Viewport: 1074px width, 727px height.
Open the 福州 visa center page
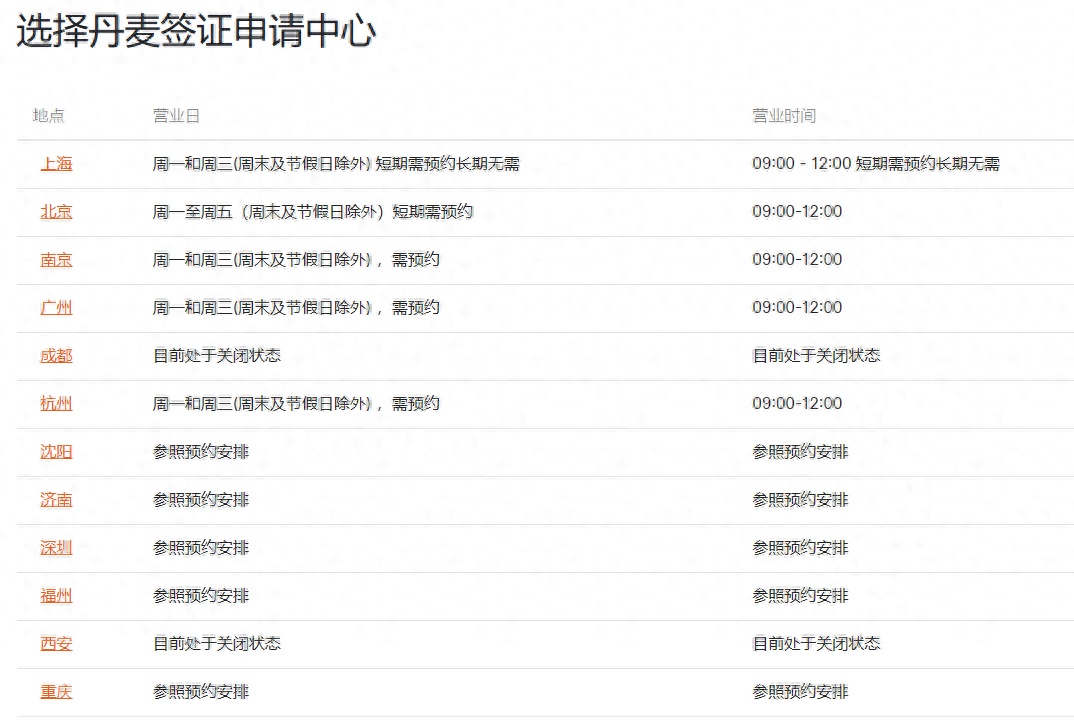pyautogui.click(x=56, y=595)
